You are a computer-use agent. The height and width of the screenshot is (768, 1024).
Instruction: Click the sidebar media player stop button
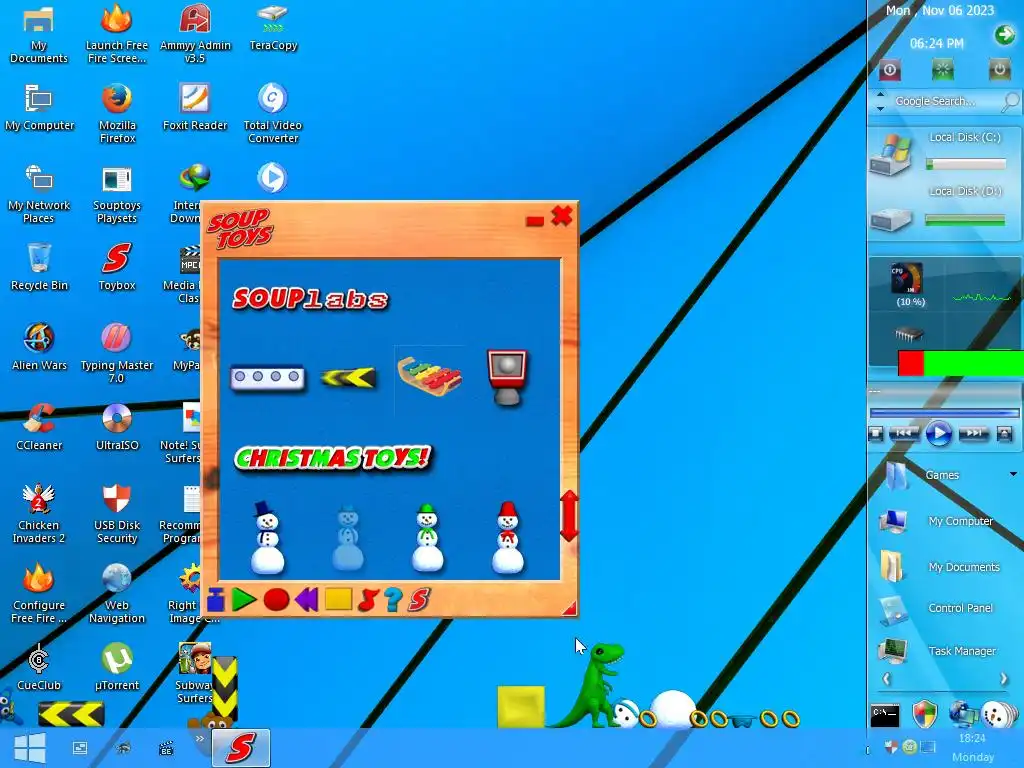point(876,434)
